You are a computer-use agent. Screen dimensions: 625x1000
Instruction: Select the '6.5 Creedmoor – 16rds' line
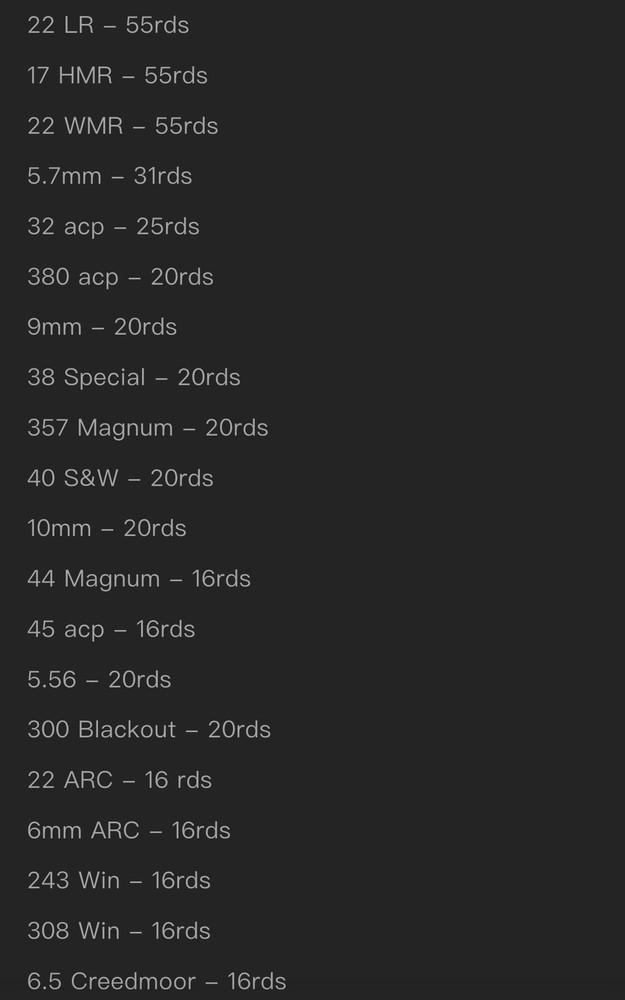(157, 982)
